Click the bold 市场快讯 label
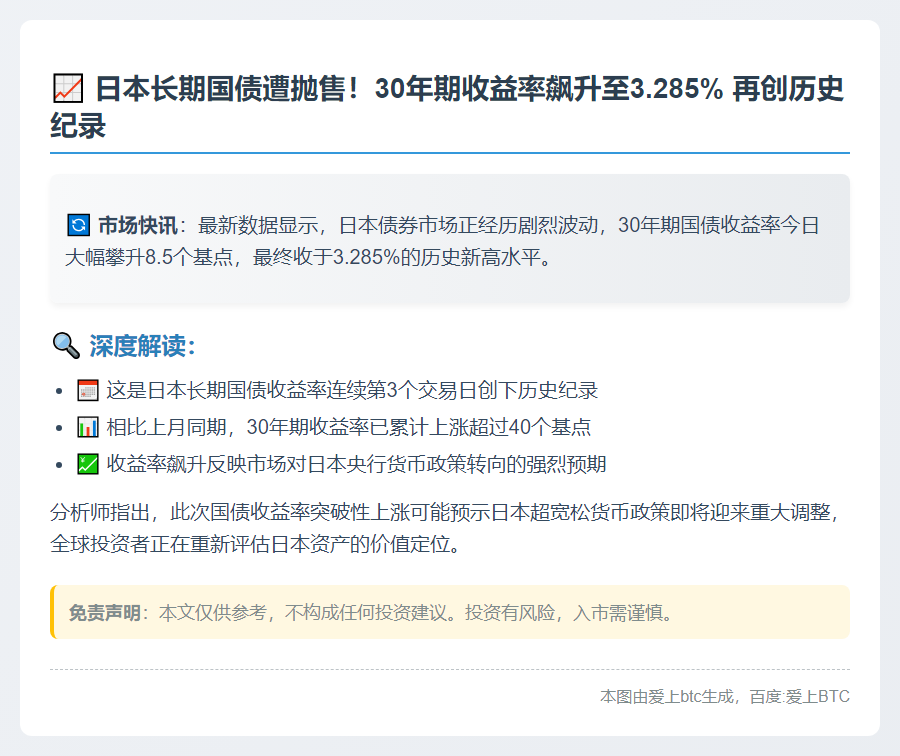This screenshot has width=900, height=756. click(x=137, y=224)
